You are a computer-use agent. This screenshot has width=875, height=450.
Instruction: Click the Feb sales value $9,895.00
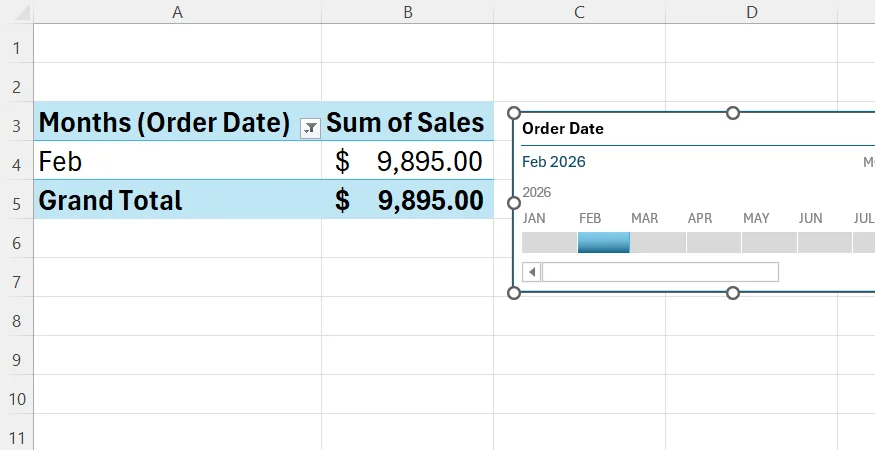pyautogui.click(x=407, y=161)
